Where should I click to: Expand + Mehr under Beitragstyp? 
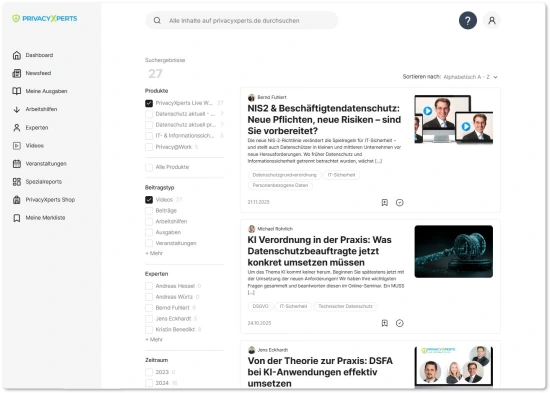click(x=154, y=253)
